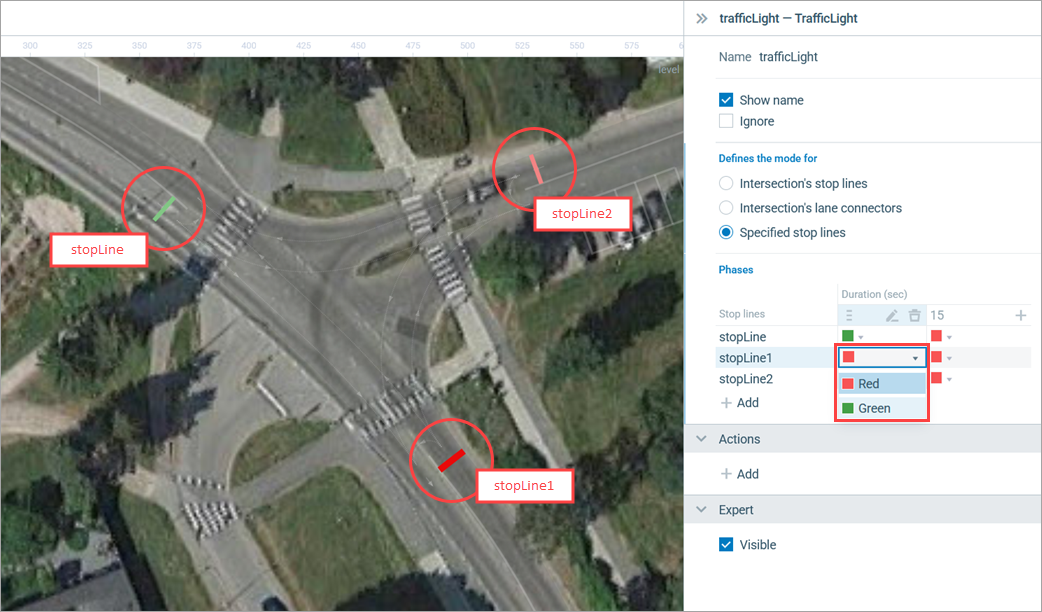The width and height of the screenshot is (1042, 612).
Task: Click the drag handle icon of first phase
Action: pyautogui.click(x=849, y=316)
